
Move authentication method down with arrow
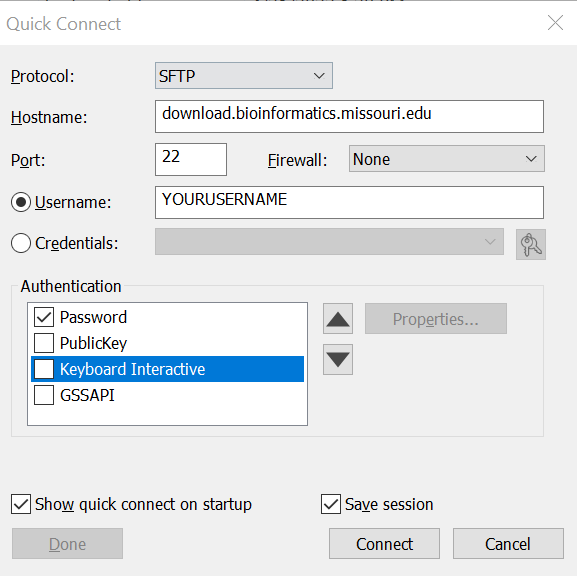tap(338, 360)
